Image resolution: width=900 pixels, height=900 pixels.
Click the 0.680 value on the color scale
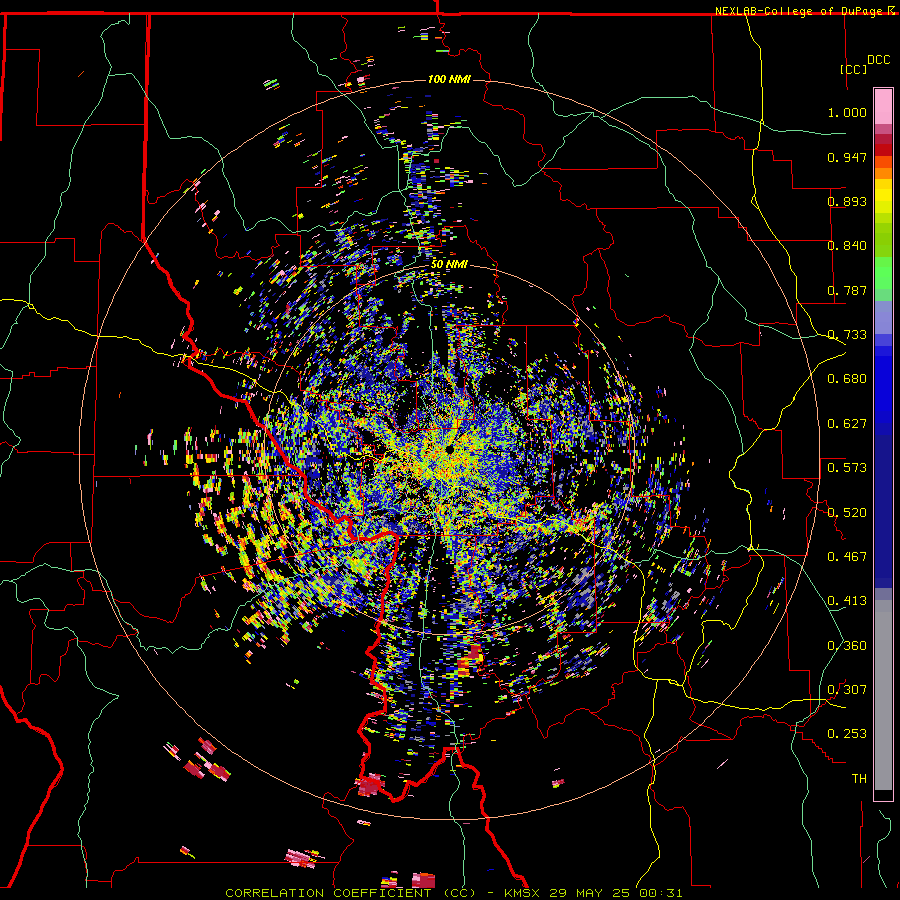(x=847, y=379)
